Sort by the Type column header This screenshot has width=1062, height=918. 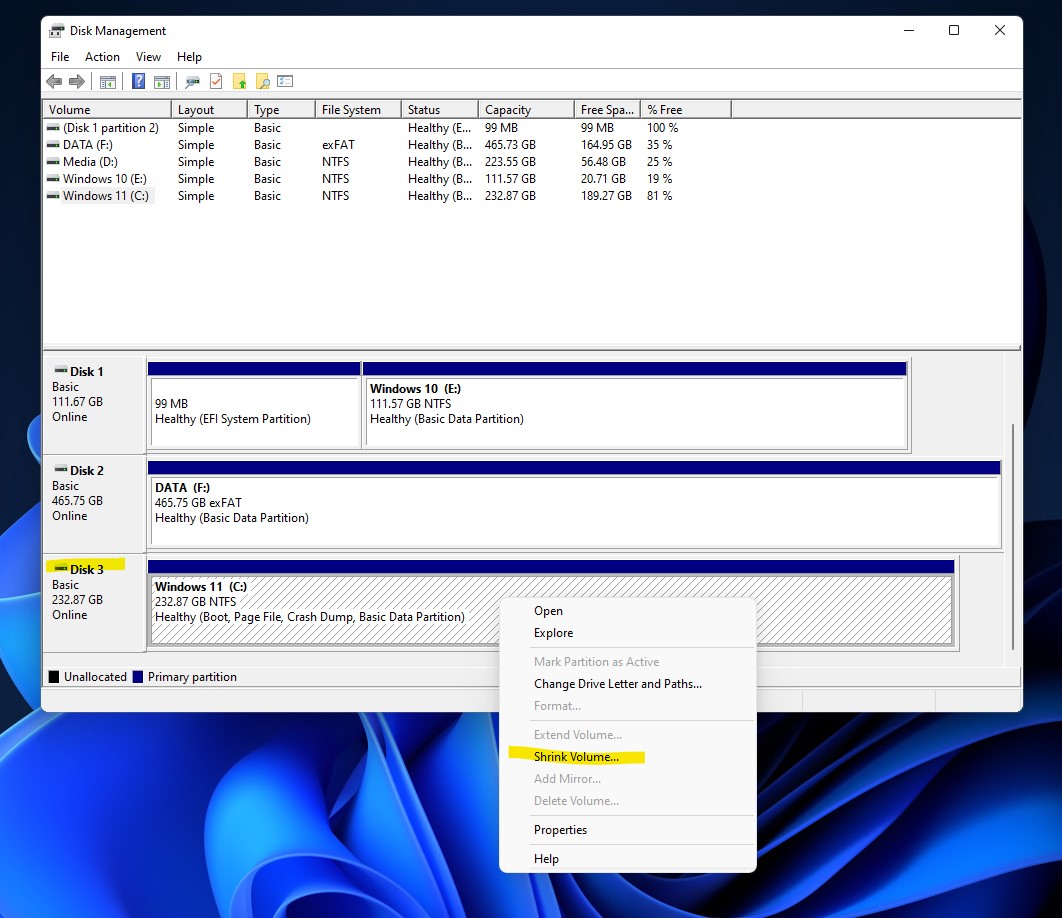click(282, 110)
